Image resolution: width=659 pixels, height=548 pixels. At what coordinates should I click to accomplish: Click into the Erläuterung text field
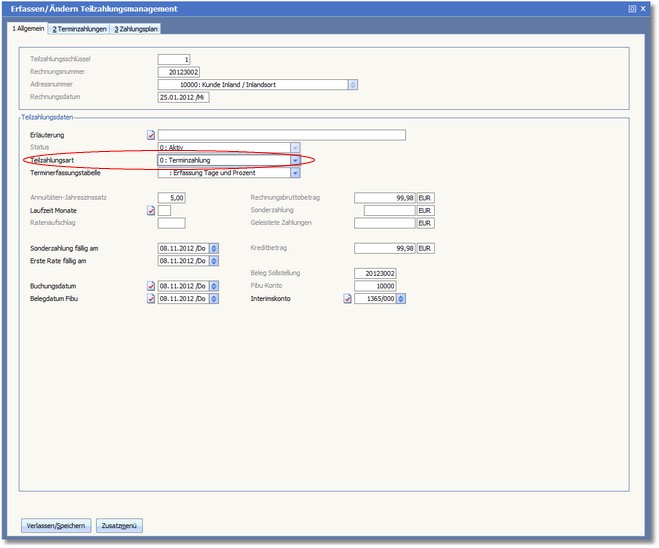[281, 135]
